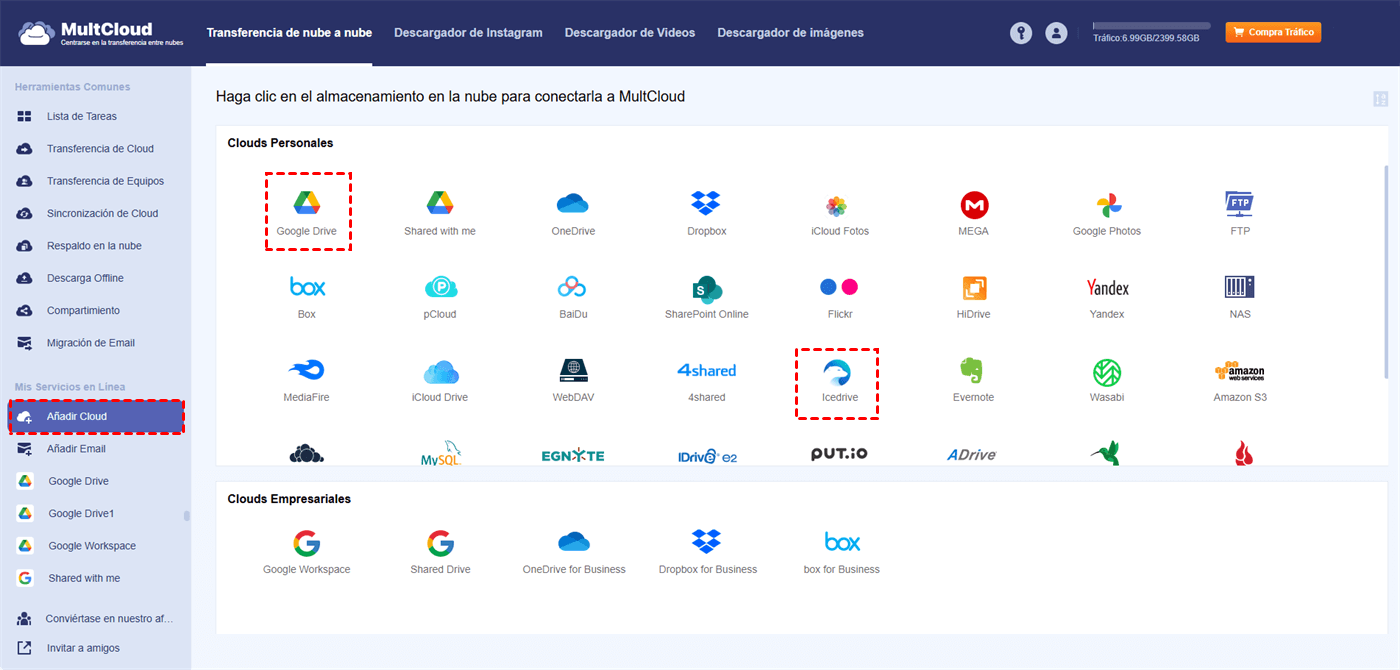This screenshot has height=670, width=1400.
Task: Add Wasabi storage
Action: click(x=1107, y=372)
